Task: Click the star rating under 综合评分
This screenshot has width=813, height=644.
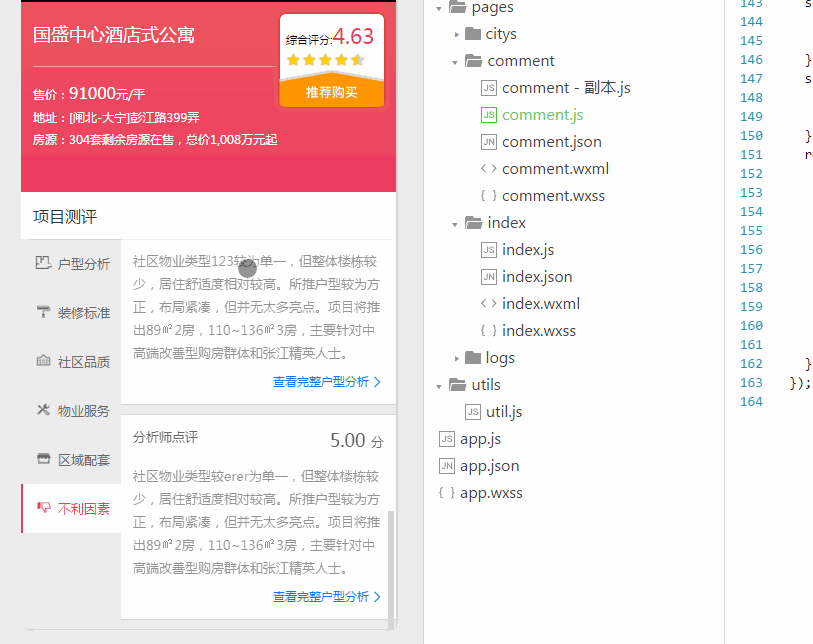Action: point(325,60)
